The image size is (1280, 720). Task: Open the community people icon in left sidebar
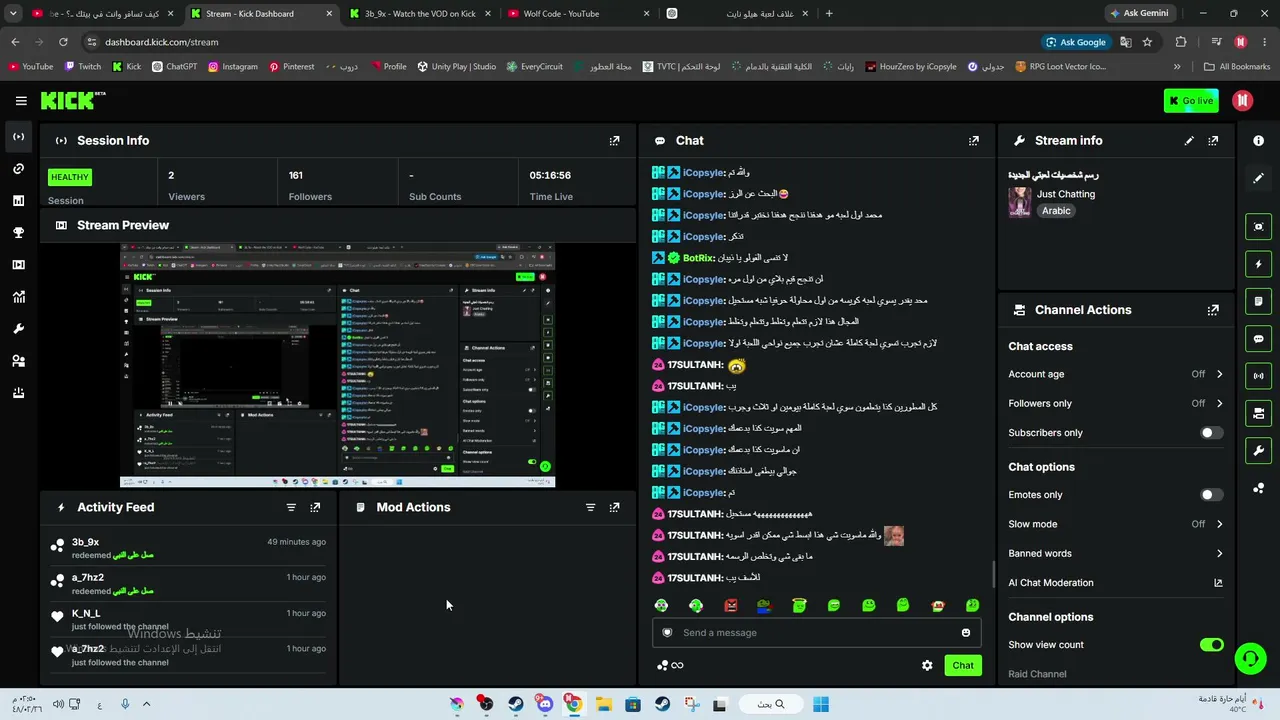[x=18, y=361]
